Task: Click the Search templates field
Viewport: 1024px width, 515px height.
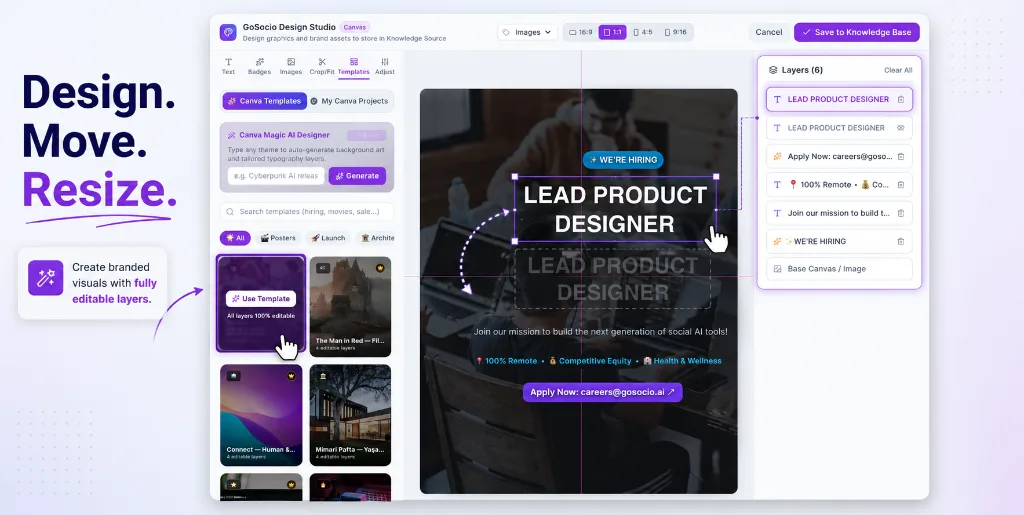Action: coord(307,211)
